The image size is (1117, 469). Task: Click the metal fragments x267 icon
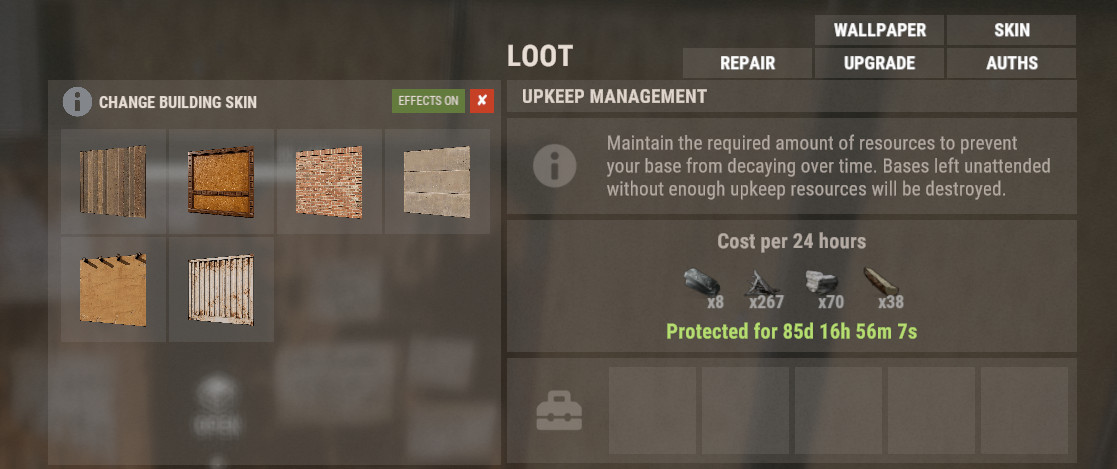(762, 284)
